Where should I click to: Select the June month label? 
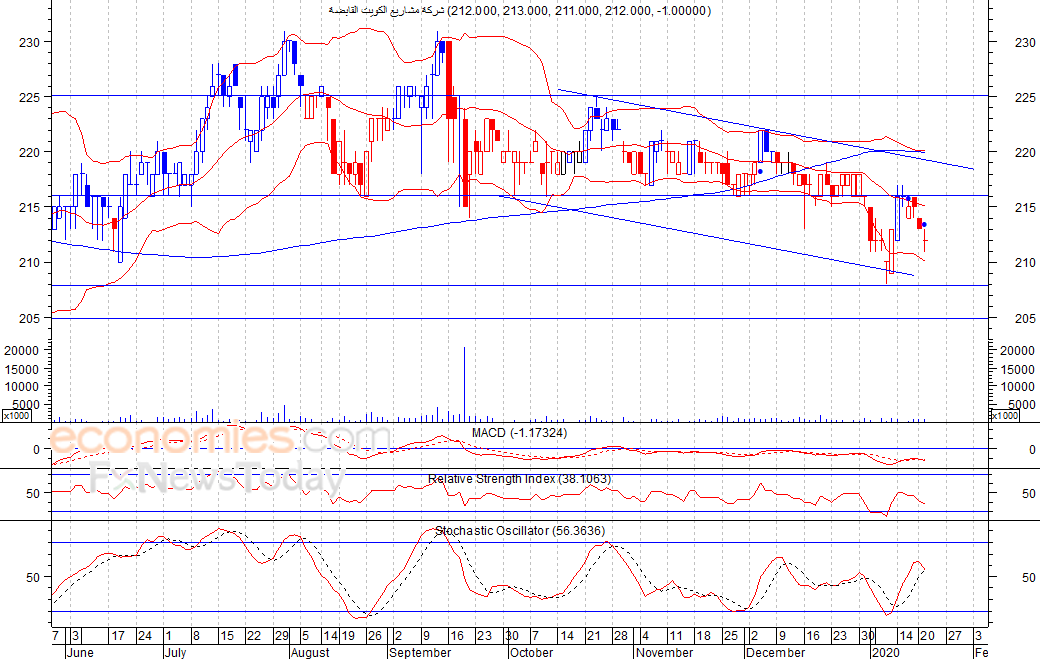pos(82,652)
